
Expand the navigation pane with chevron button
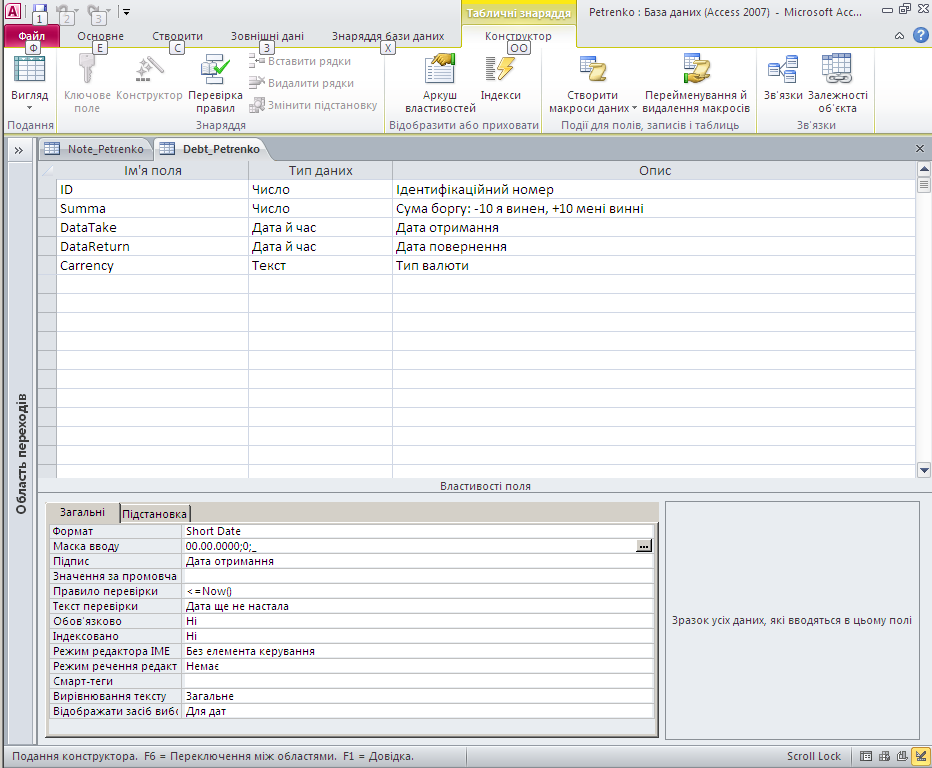18,149
